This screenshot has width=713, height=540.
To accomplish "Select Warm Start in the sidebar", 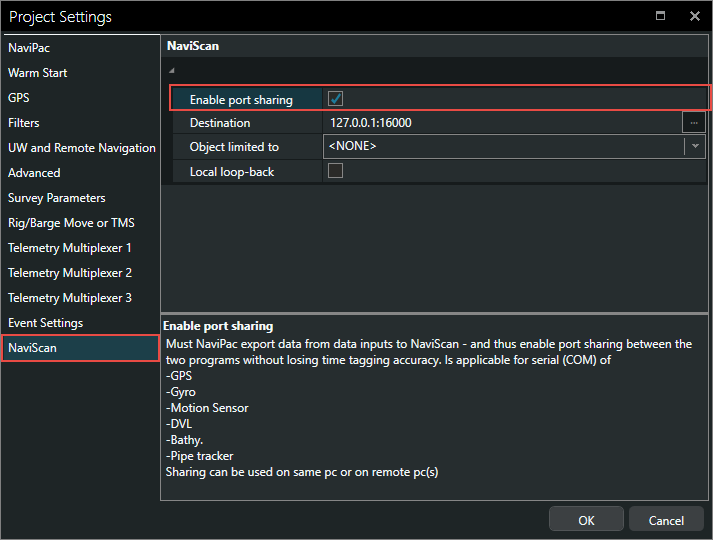I will (x=38, y=73).
